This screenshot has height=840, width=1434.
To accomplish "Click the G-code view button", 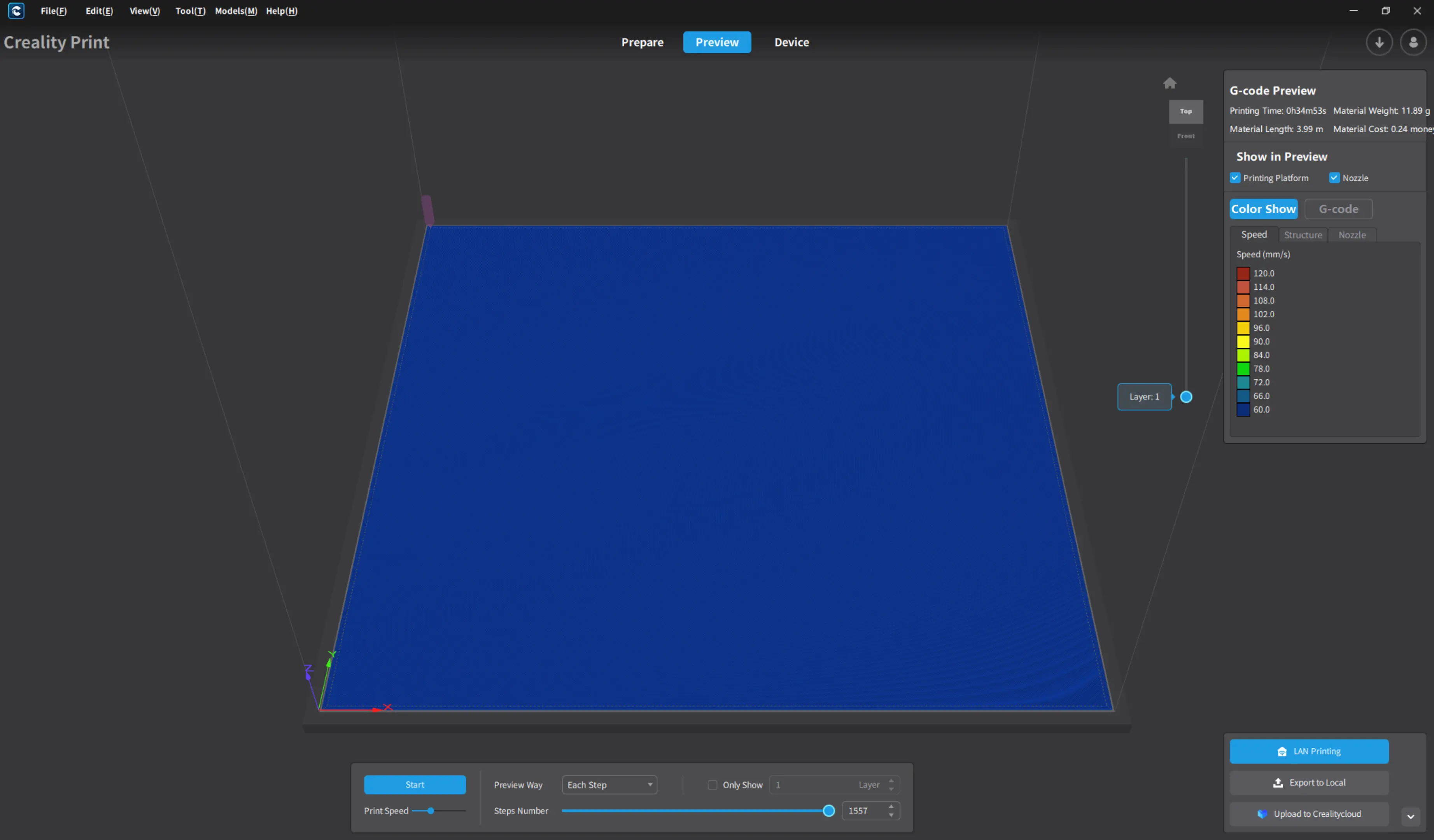I will pos(1338,209).
